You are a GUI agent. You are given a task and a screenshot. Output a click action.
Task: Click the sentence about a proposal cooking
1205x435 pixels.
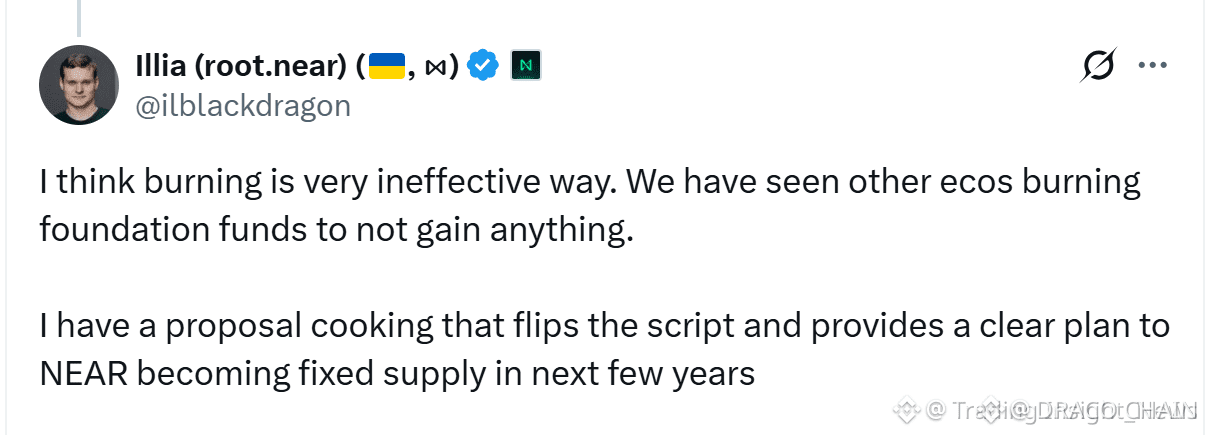[605, 326]
